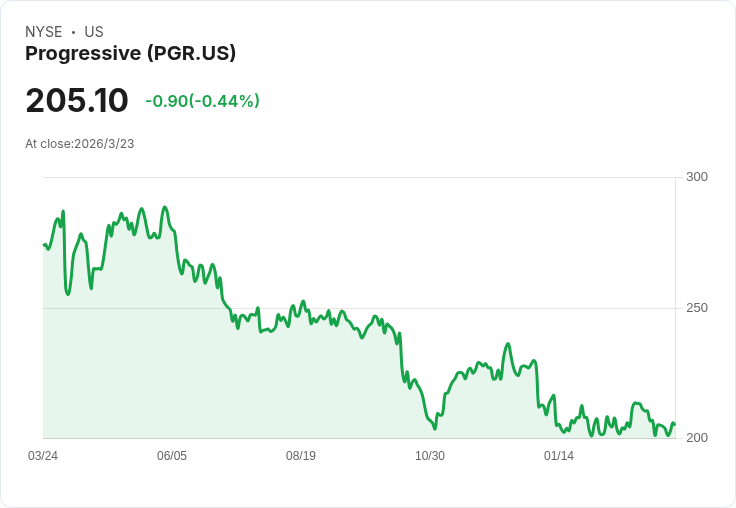This screenshot has width=736, height=508.
Task: Click the price peak just before 06/05
Action: pos(165,208)
